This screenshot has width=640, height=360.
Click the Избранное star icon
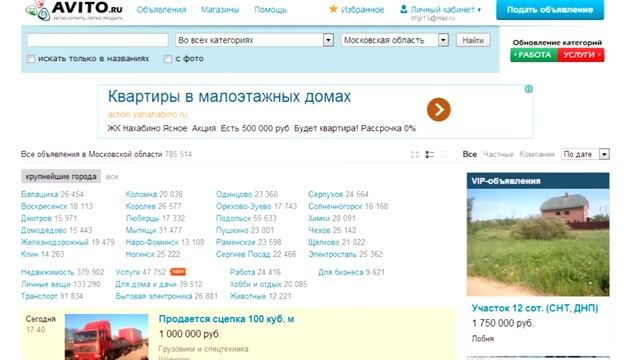(333, 9)
